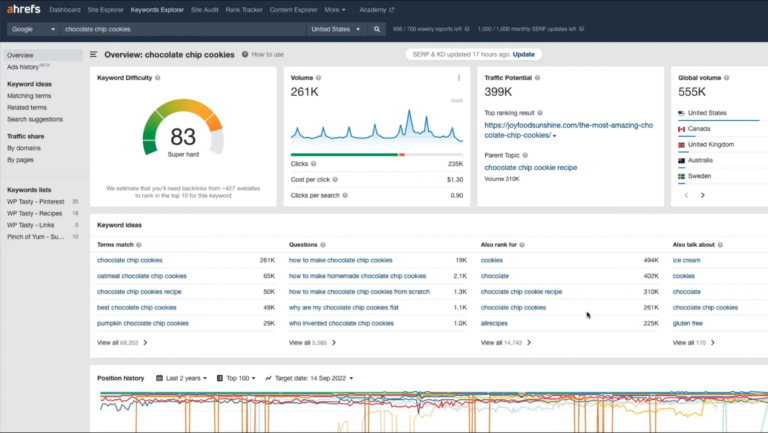Screen dimensions: 768x433
Task: Click Clicks per search info icon
Action: (x=345, y=195)
